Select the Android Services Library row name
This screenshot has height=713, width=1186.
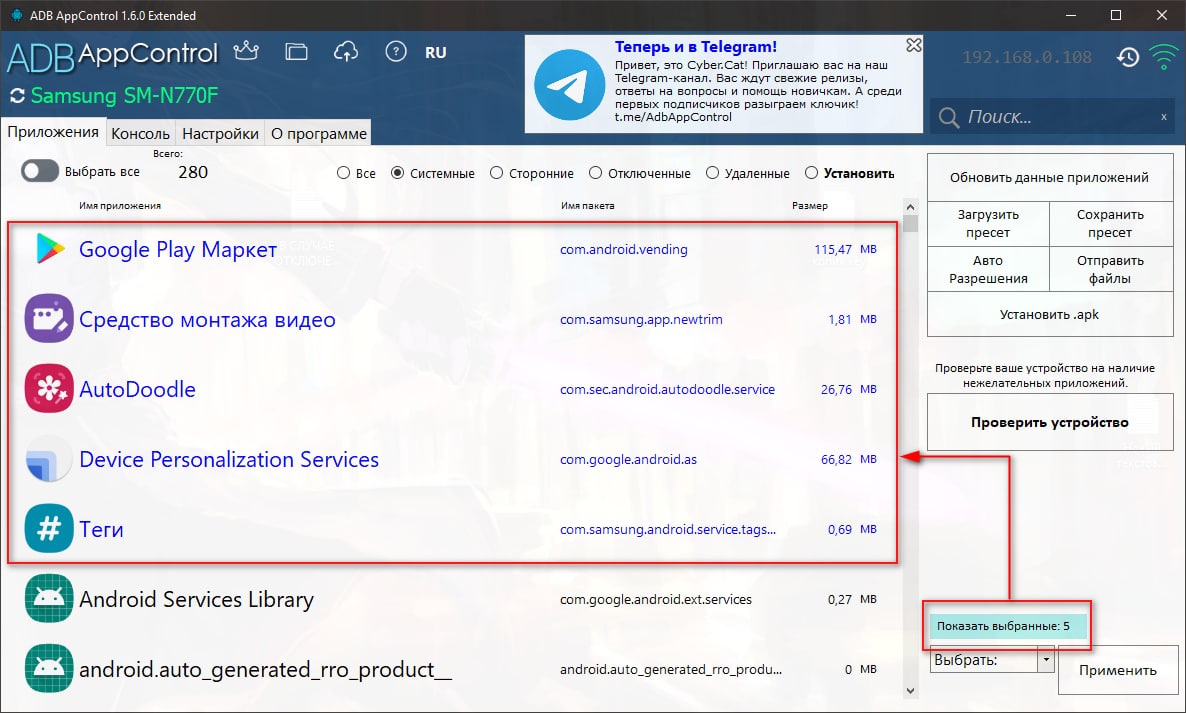(196, 600)
